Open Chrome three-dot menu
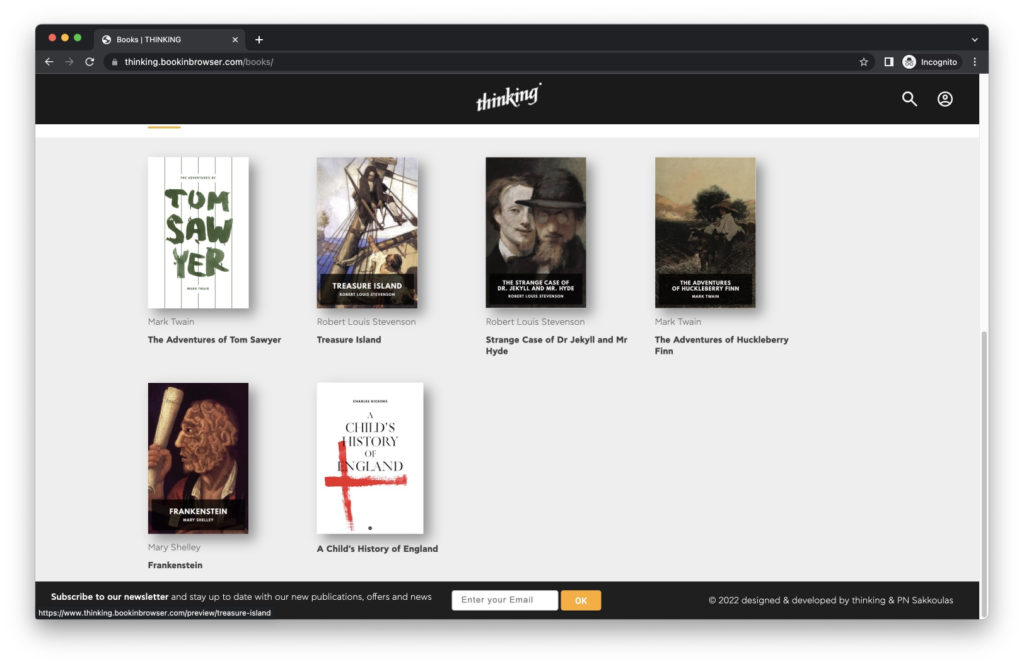1024x666 pixels. (x=974, y=61)
